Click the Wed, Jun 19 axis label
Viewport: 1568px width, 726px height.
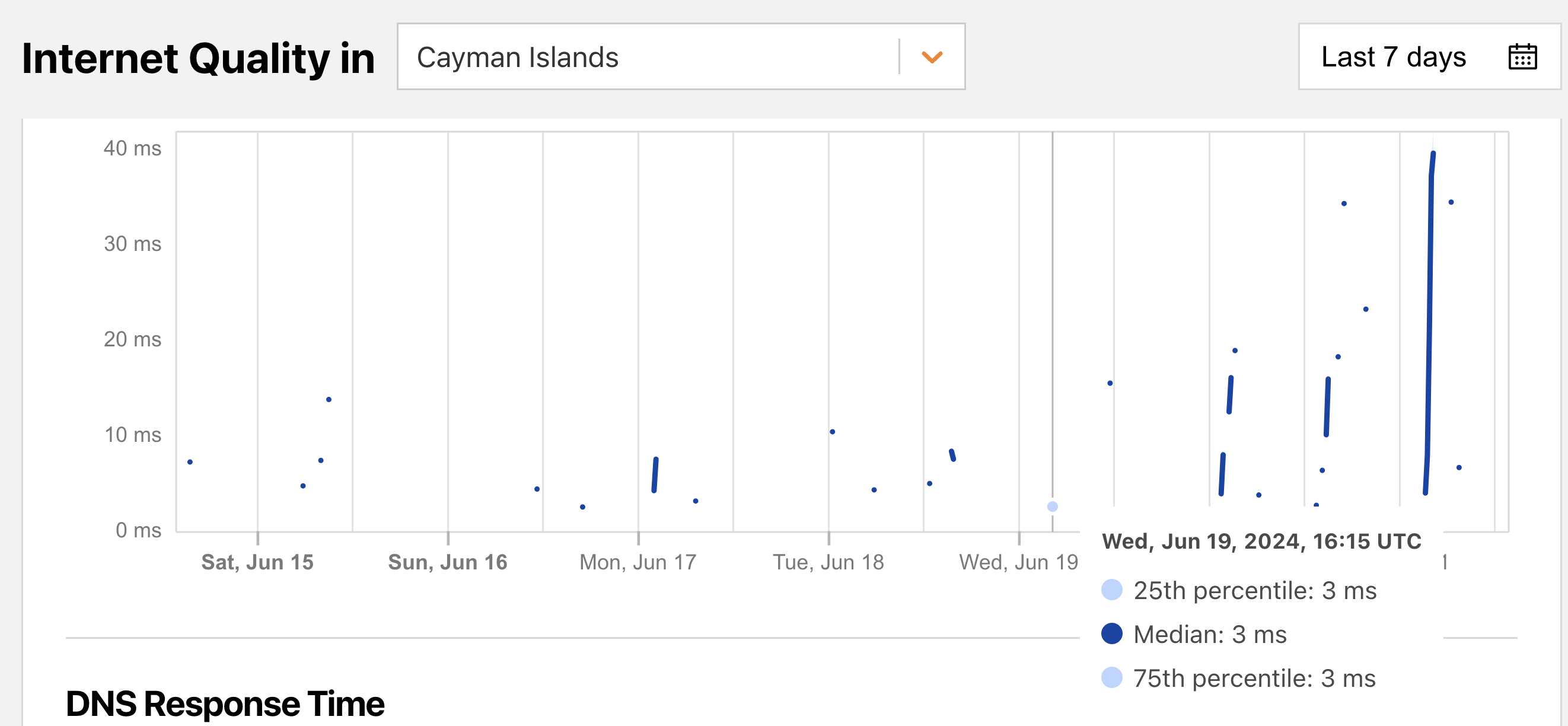tap(1018, 562)
